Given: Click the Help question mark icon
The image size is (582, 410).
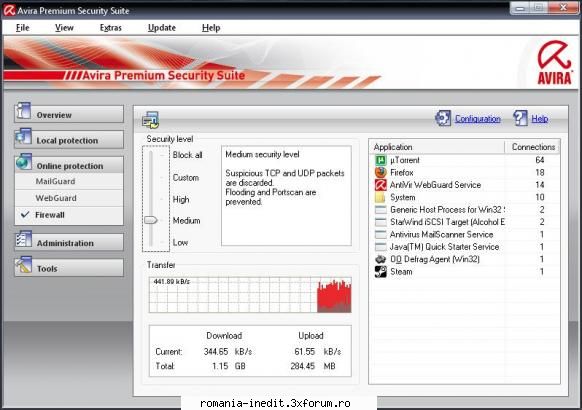Looking at the screenshot, I should coord(520,118).
